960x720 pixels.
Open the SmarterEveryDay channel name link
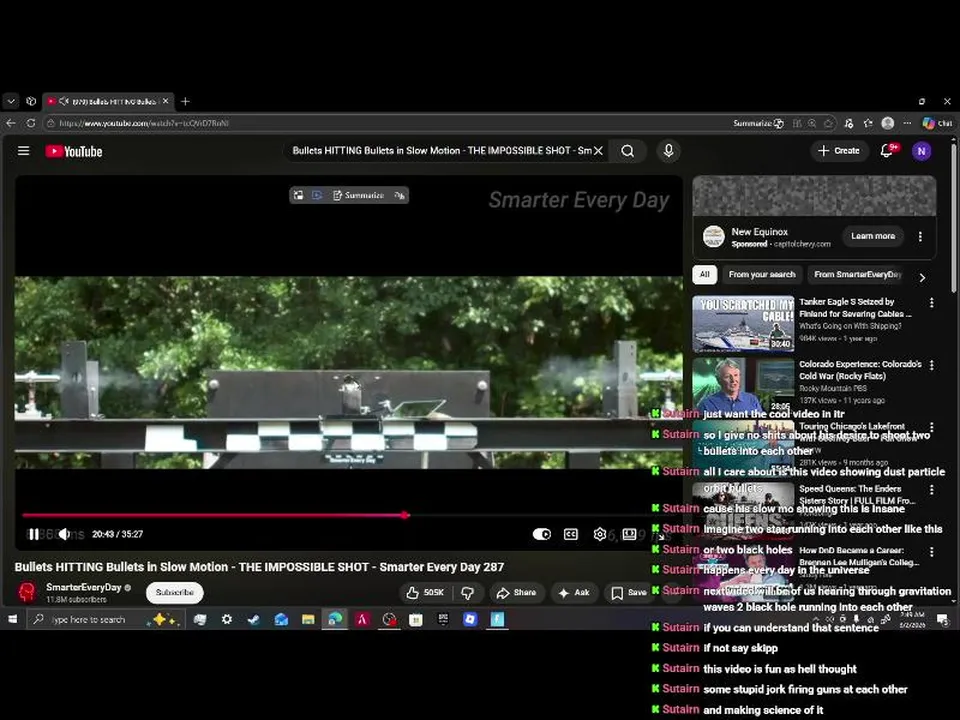click(x=84, y=587)
